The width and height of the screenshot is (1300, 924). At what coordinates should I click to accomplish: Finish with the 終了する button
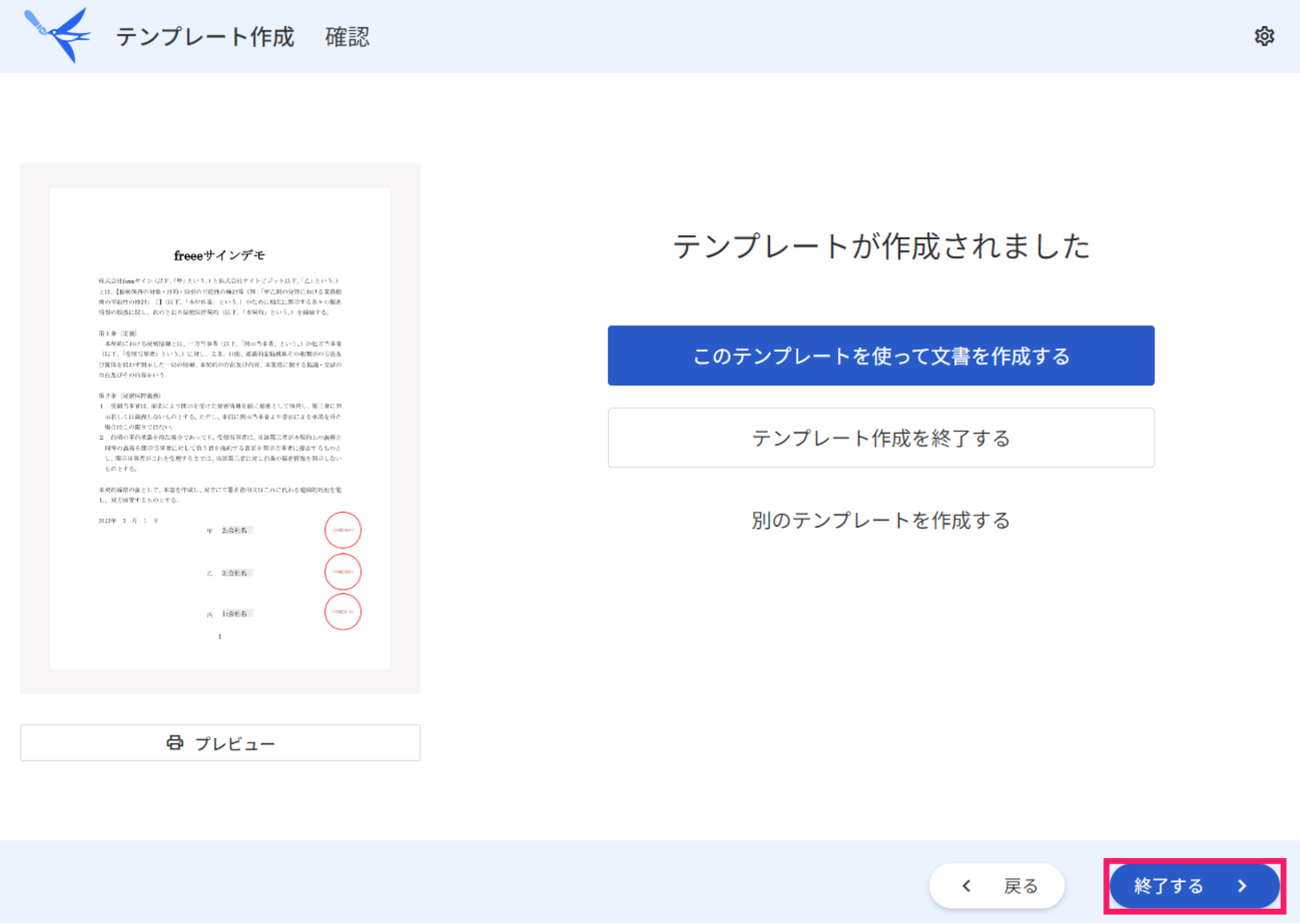[x=1194, y=886]
